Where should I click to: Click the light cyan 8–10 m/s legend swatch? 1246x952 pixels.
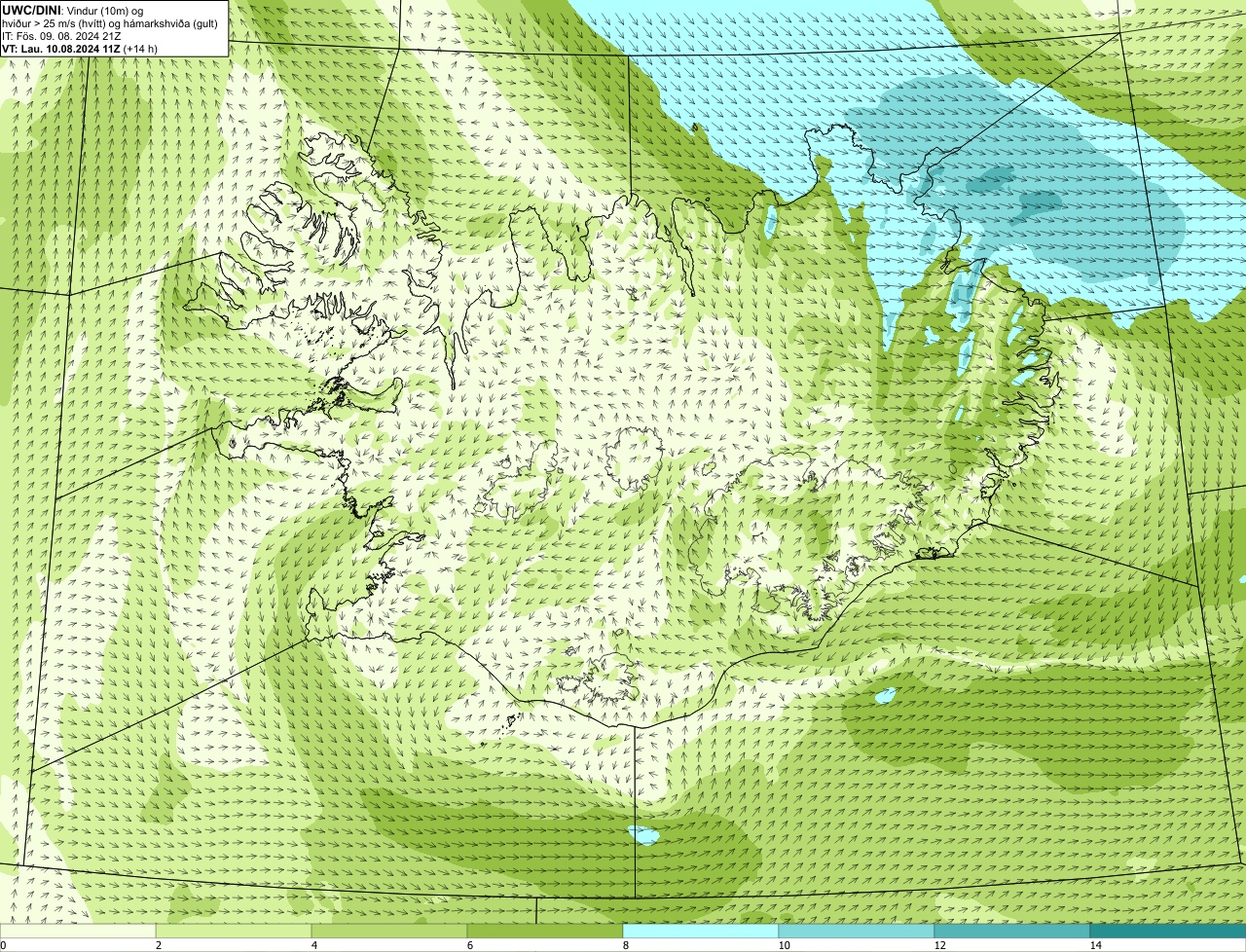coord(701,931)
